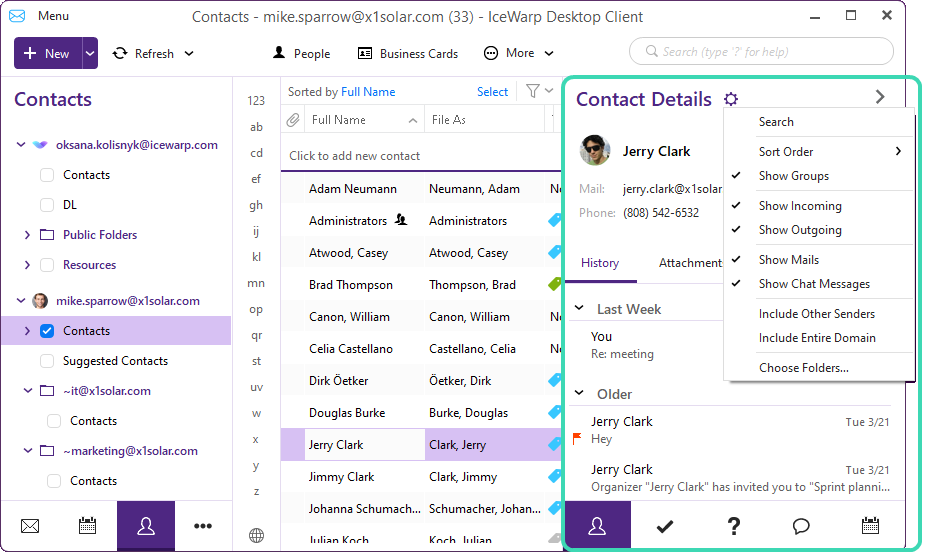Open Contact Details settings gear icon
The width and height of the screenshot is (930, 552).
731,99
